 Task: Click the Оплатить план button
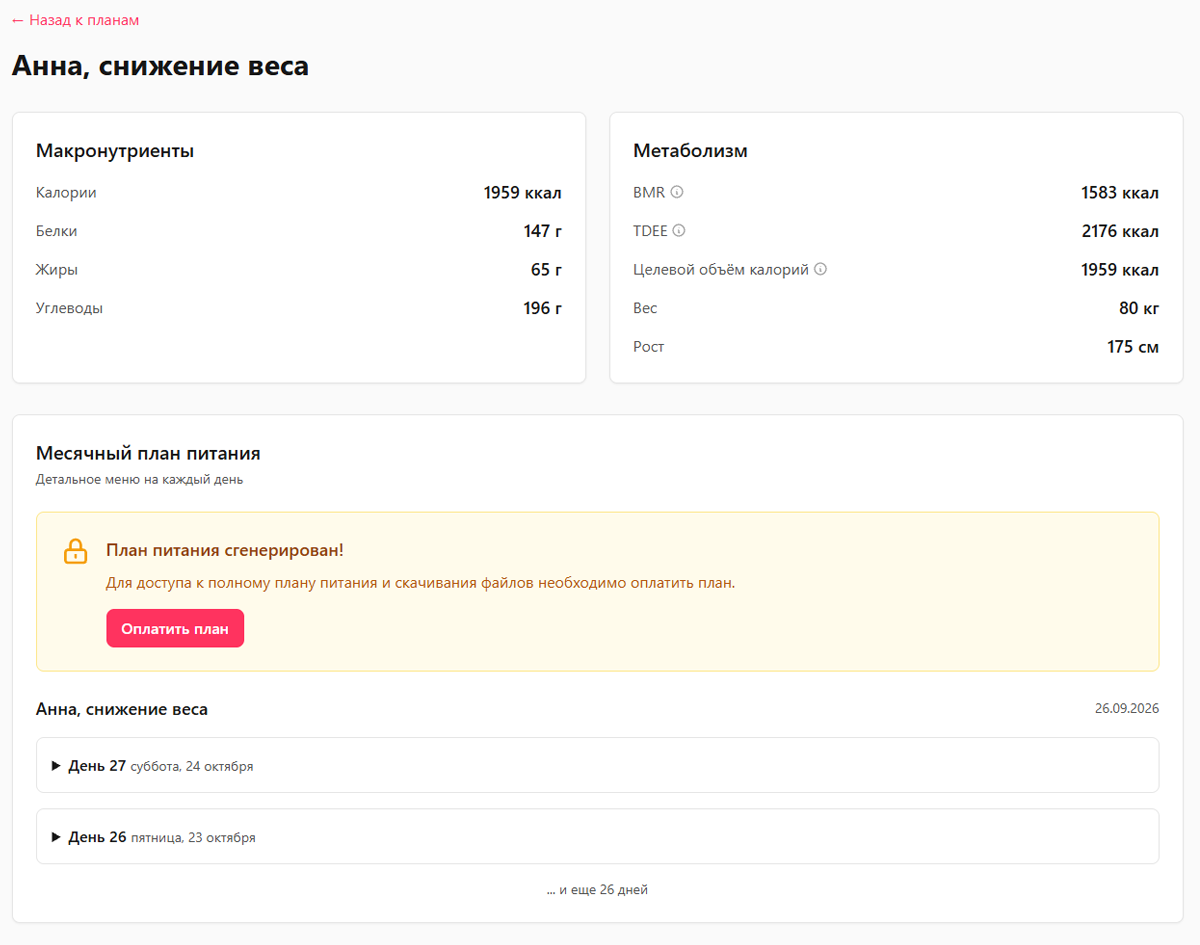[x=175, y=629]
